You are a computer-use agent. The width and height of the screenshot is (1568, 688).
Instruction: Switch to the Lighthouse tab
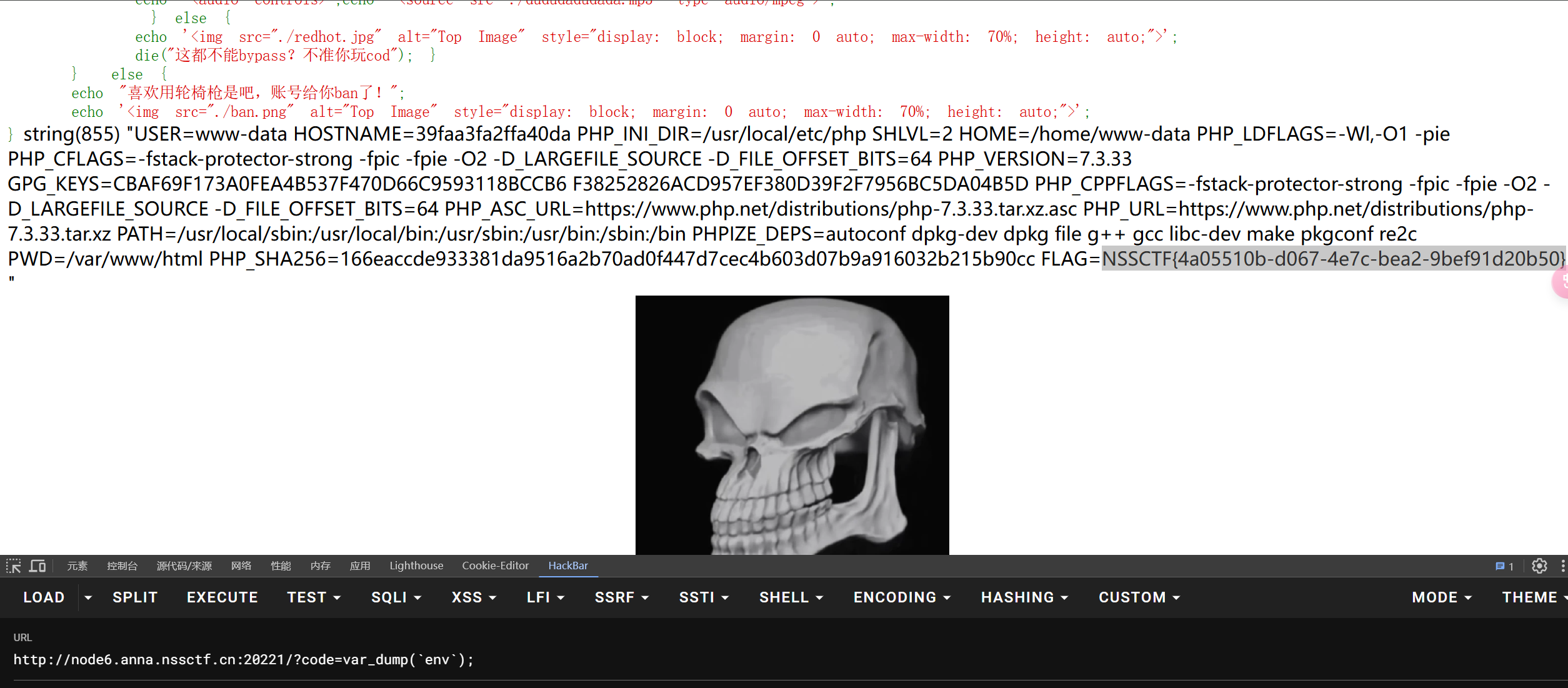[416, 566]
